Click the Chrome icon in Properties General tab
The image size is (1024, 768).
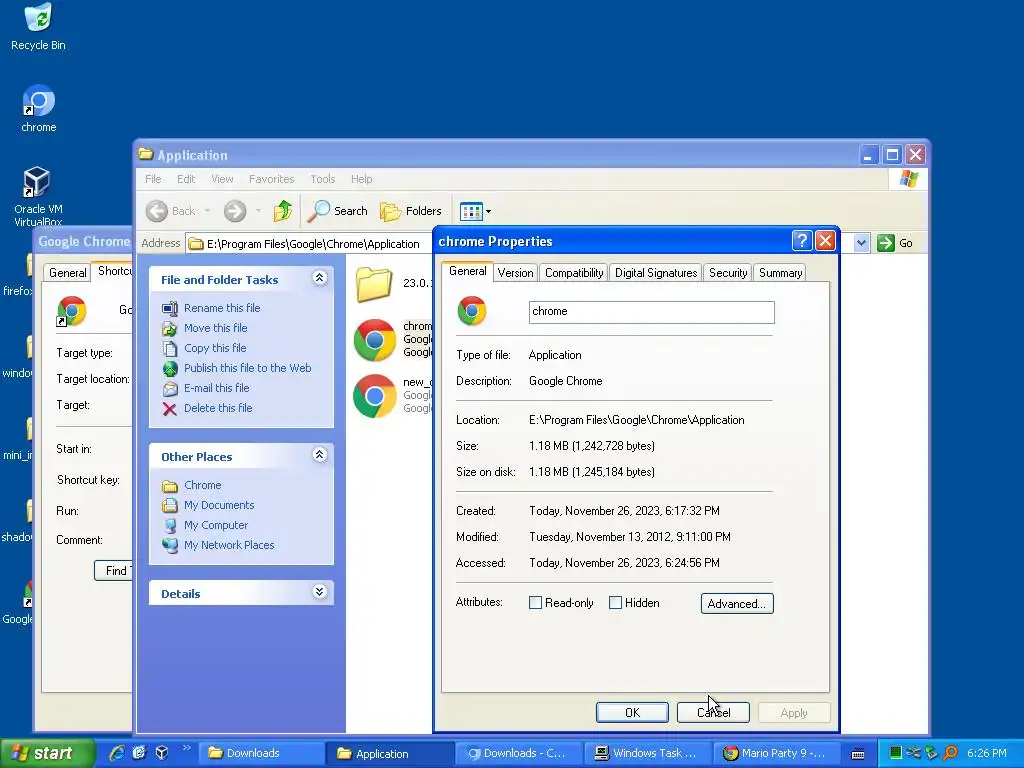[472, 311]
